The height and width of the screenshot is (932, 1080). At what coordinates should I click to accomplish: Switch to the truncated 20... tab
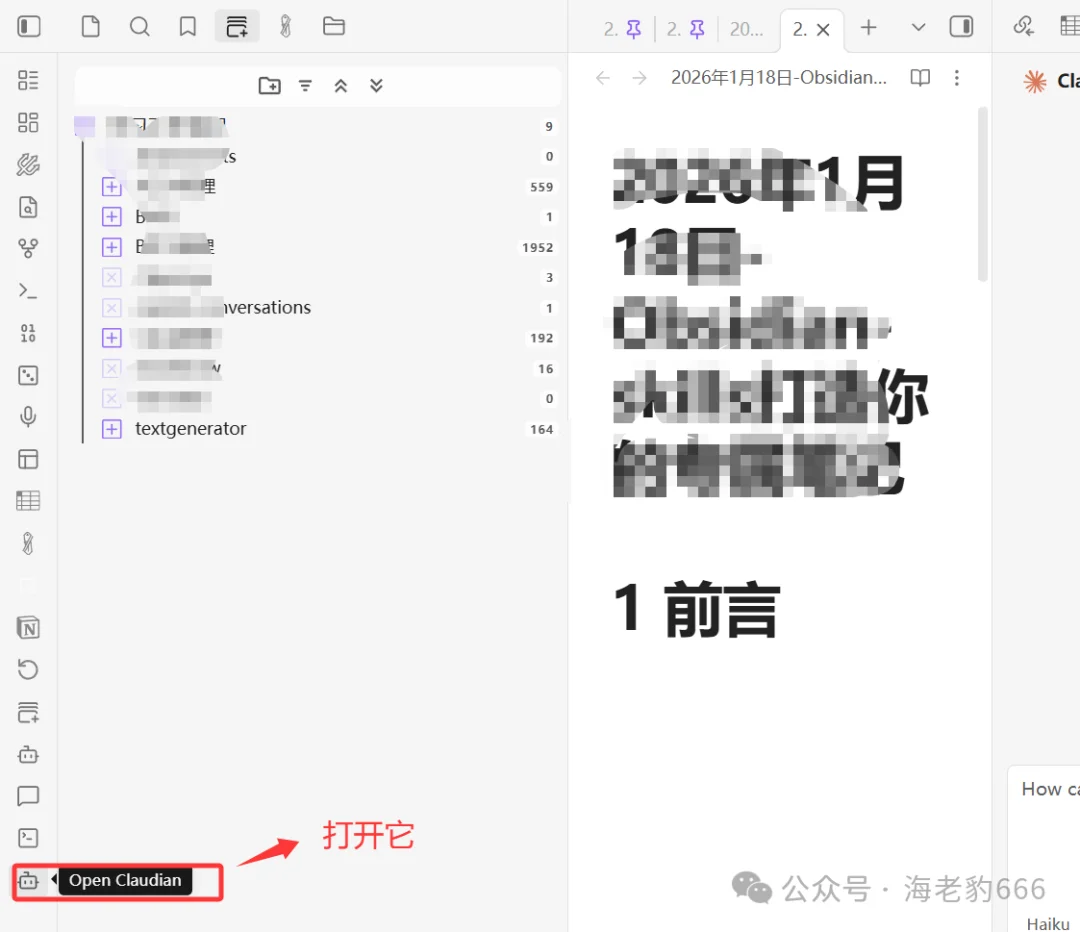tap(748, 28)
